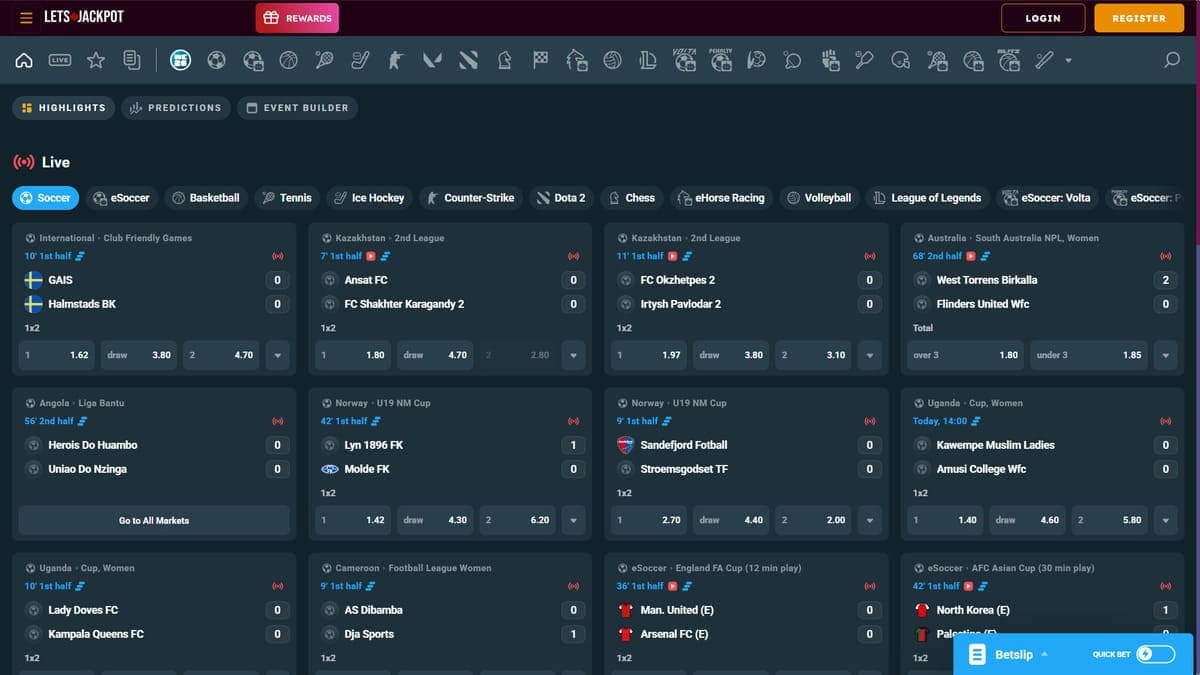Select the Basketball icon in sports bar
This screenshot has height=675, width=1200.
click(288, 61)
